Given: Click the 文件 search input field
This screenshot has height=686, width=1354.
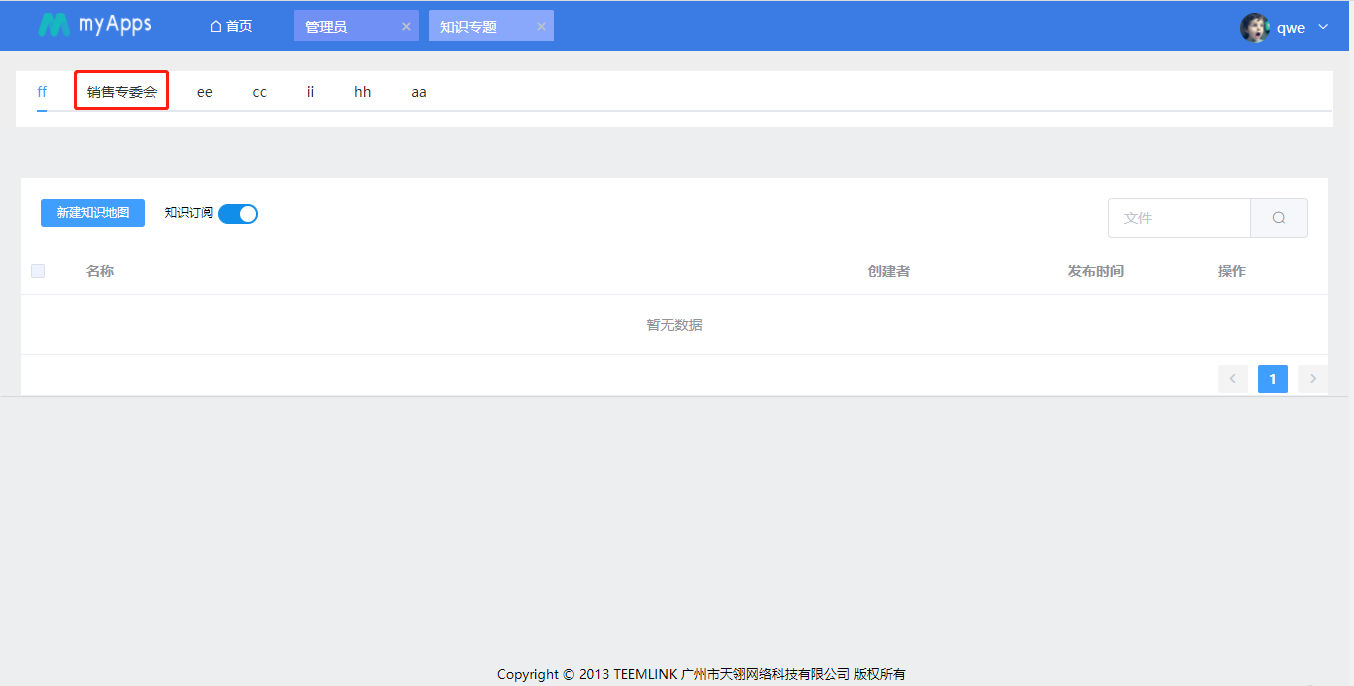Looking at the screenshot, I should pyautogui.click(x=1179, y=218).
